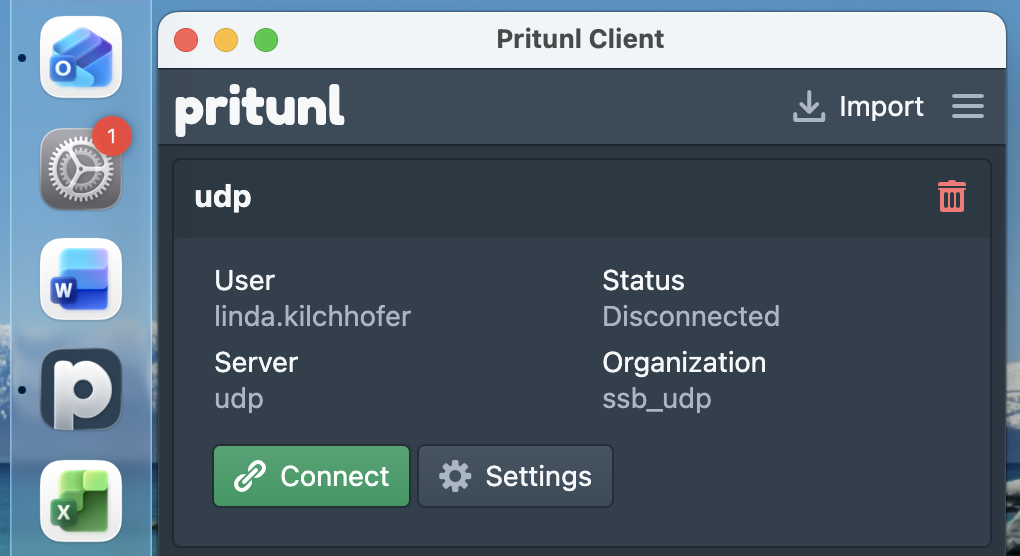This screenshot has width=1020, height=556.
Task: Launch Microsoft Excel from the dock
Action: [80, 500]
